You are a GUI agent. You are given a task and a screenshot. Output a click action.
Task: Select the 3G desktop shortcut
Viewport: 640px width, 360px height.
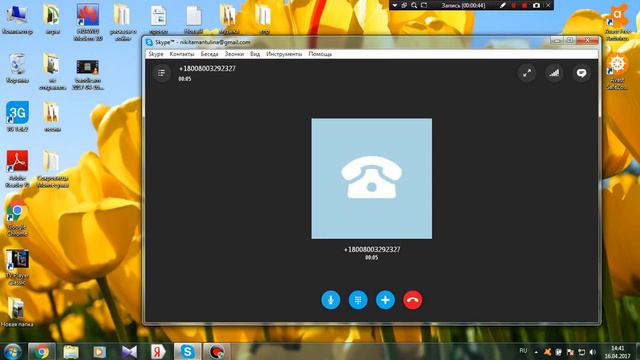(x=17, y=117)
